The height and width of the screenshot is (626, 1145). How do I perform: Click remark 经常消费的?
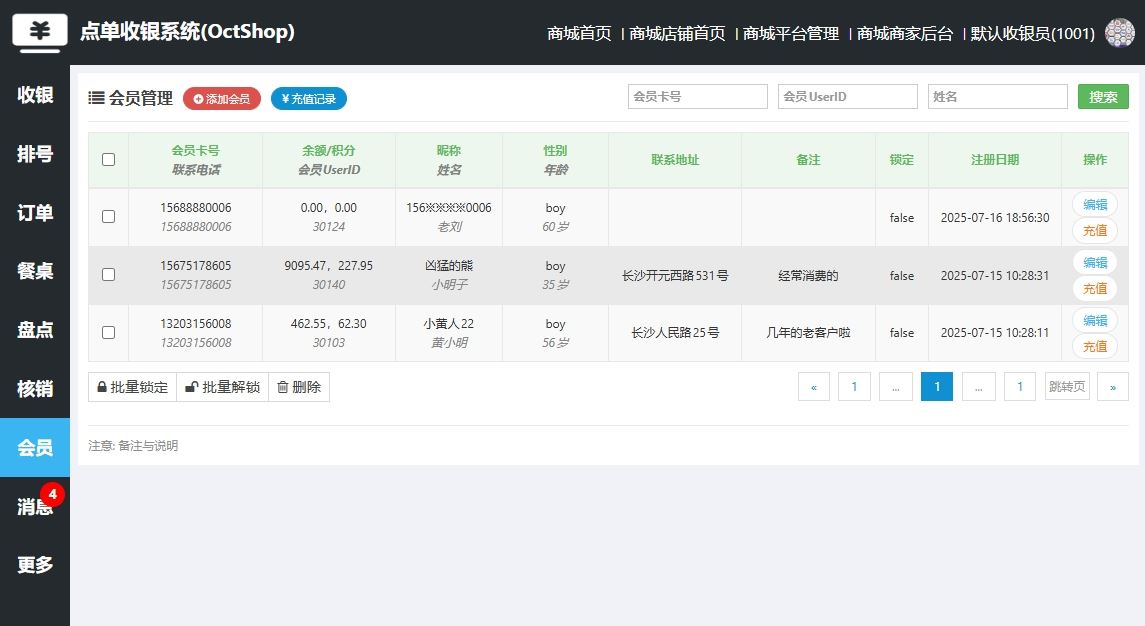click(x=808, y=275)
